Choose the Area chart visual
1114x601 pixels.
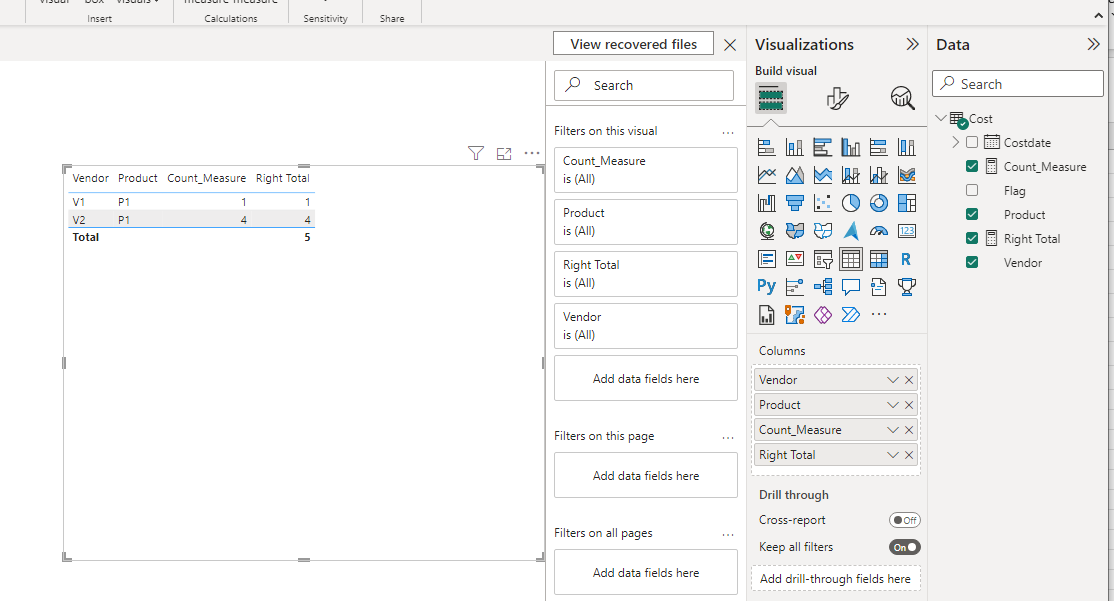794,175
